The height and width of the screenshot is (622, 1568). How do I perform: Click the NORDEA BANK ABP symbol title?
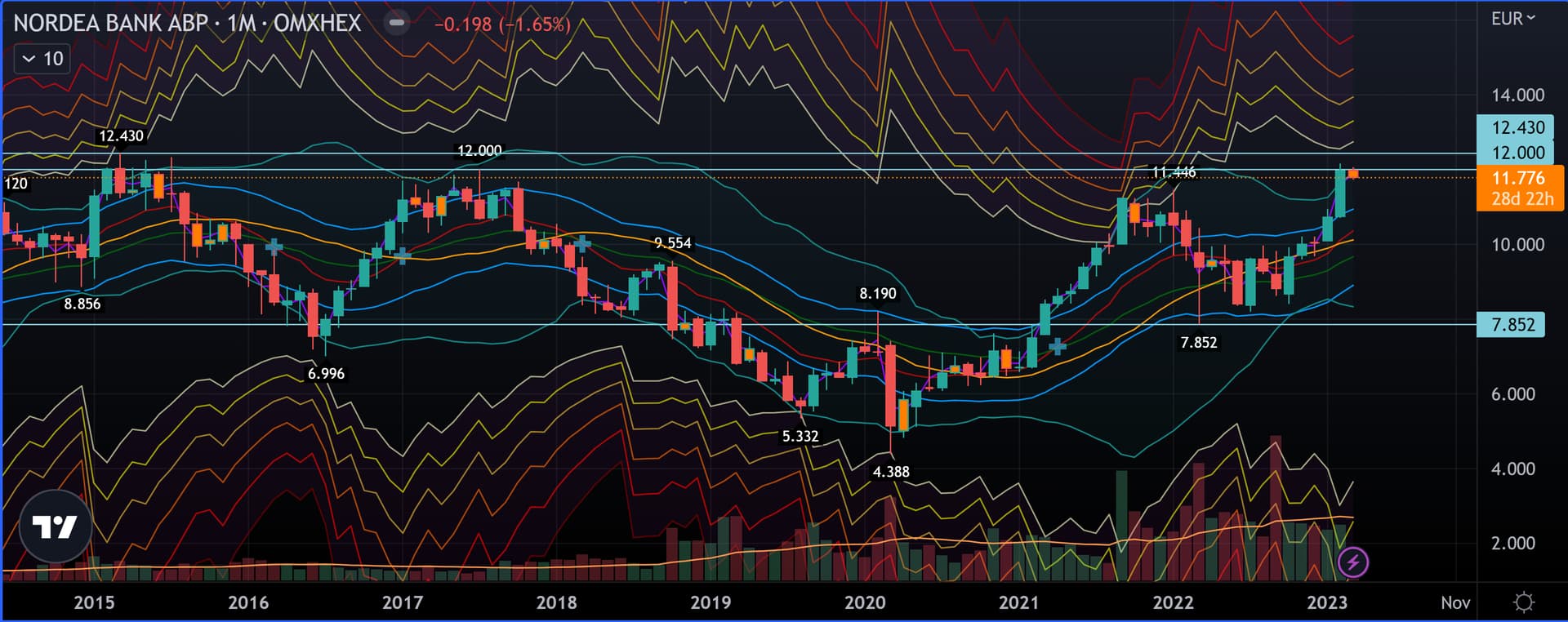[x=110, y=23]
